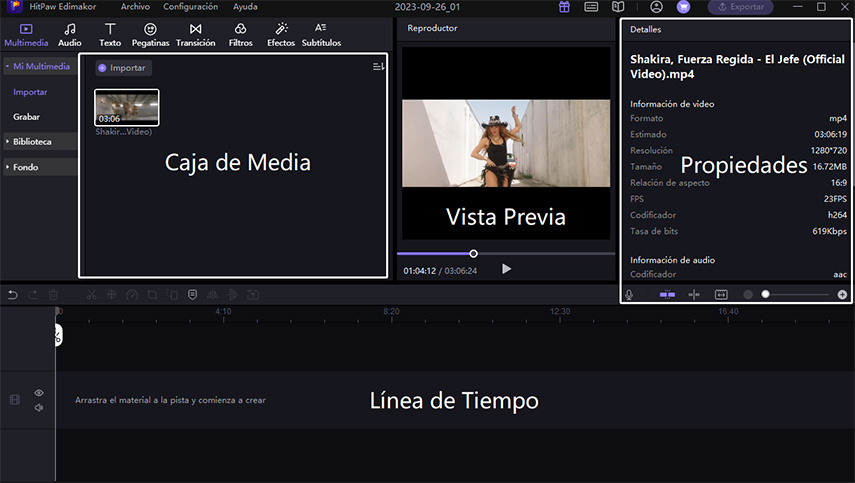Click the 4:10 mark on timeline ruler
855x483 pixels.
(223, 311)
